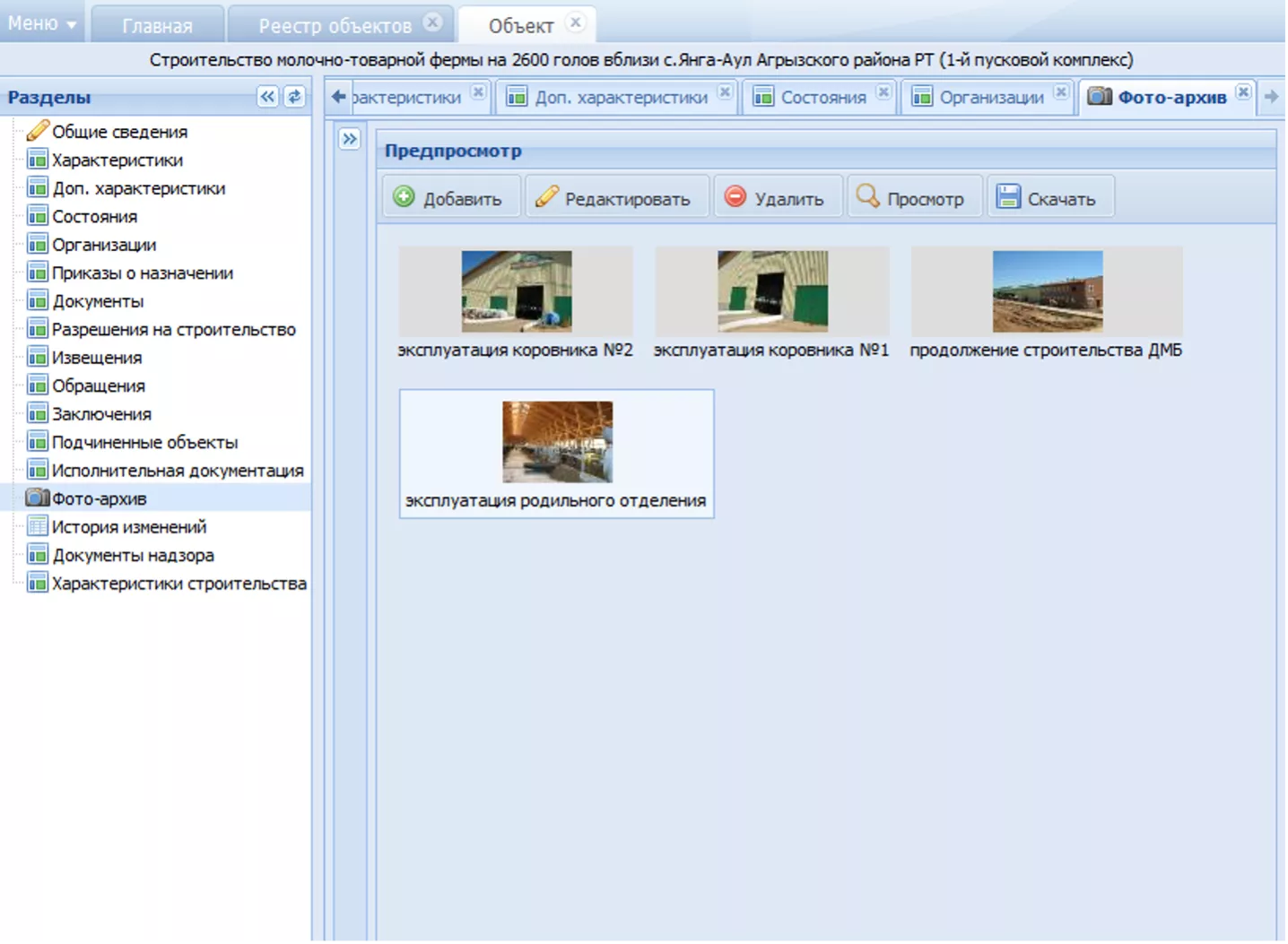Close the Организации tab

point(1061,91)
